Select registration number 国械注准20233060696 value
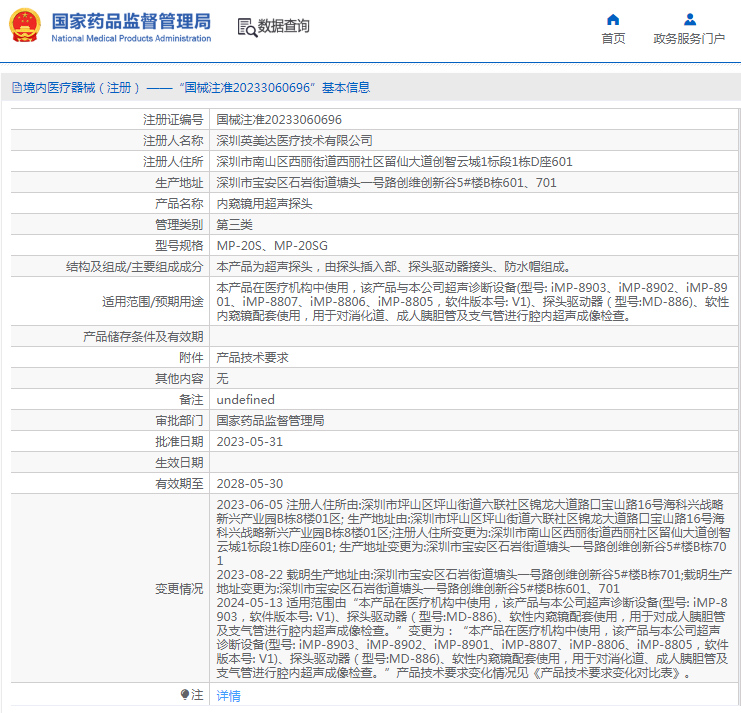 click(x=279, y=120)
